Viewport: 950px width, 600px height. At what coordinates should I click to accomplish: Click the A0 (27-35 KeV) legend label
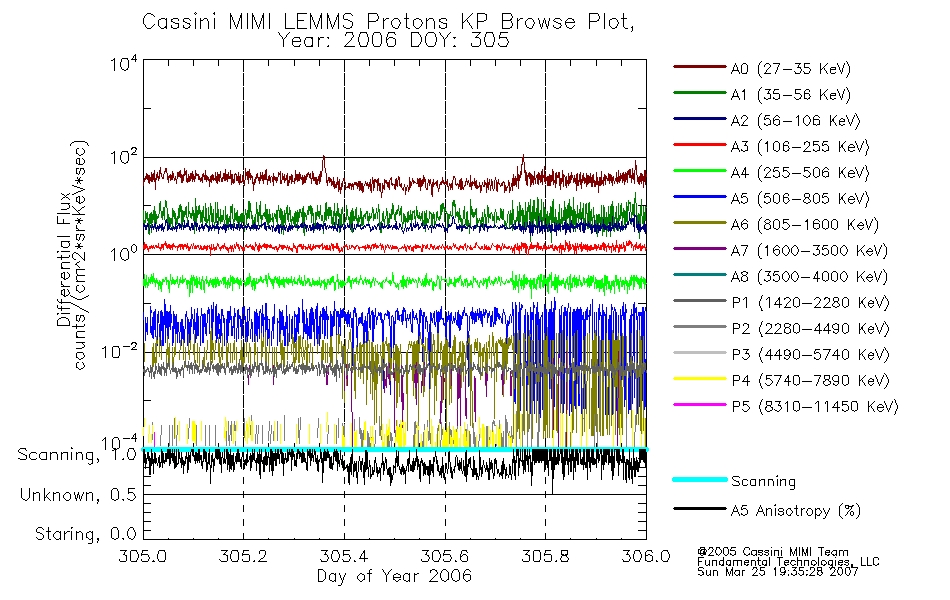coord(791,69)
